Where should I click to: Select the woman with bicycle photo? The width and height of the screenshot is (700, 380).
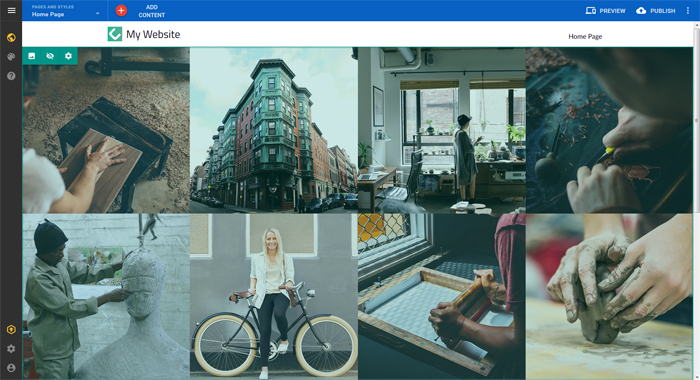point(274,296)
